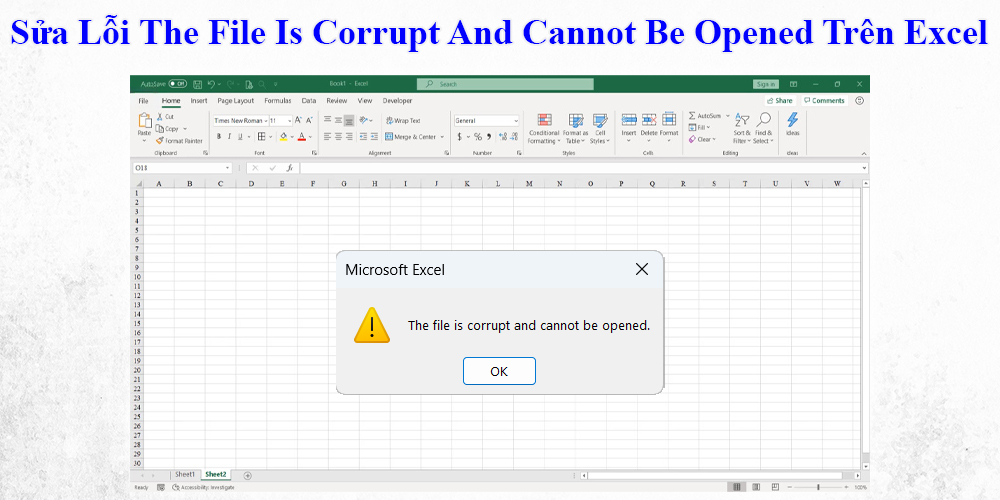The width and height of the screenshot is (1000, 500).
Task: Click OK in the corrupt file dialog
Action: (x=499, y=371)
